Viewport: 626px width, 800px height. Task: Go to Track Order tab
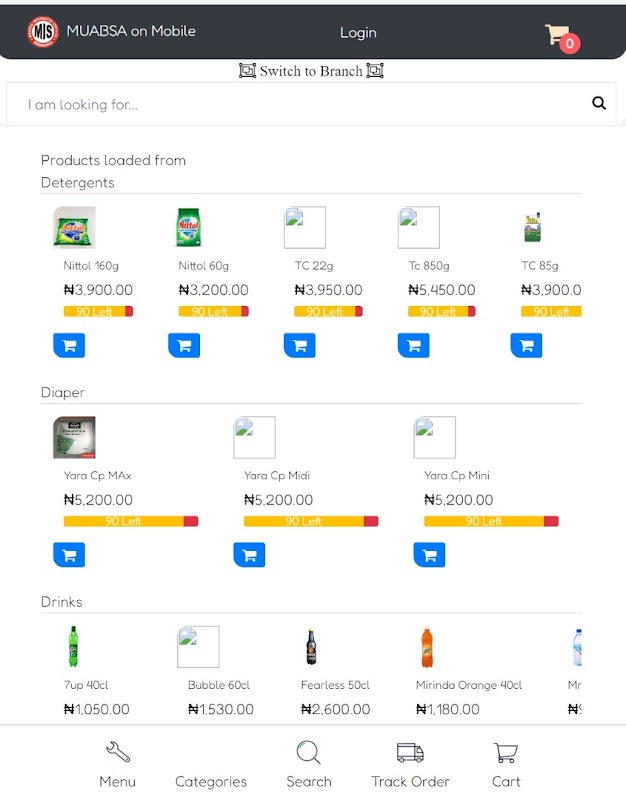coord(410,764)
